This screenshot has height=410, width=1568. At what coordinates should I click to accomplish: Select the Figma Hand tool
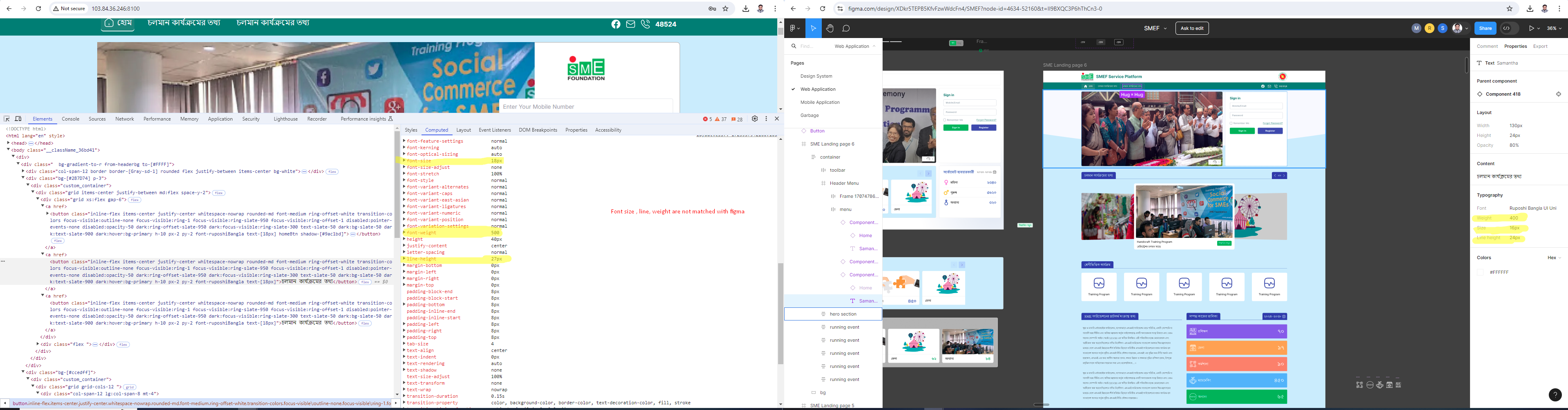click(x=830, y=28)
